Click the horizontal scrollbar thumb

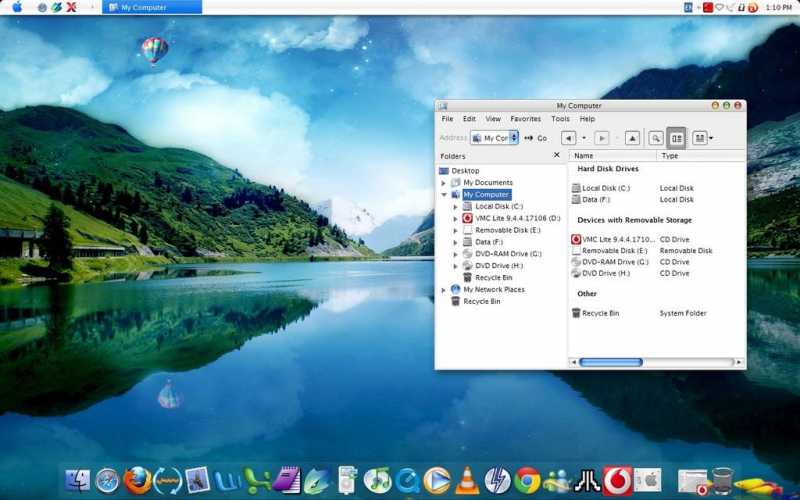tap(611, 362)
